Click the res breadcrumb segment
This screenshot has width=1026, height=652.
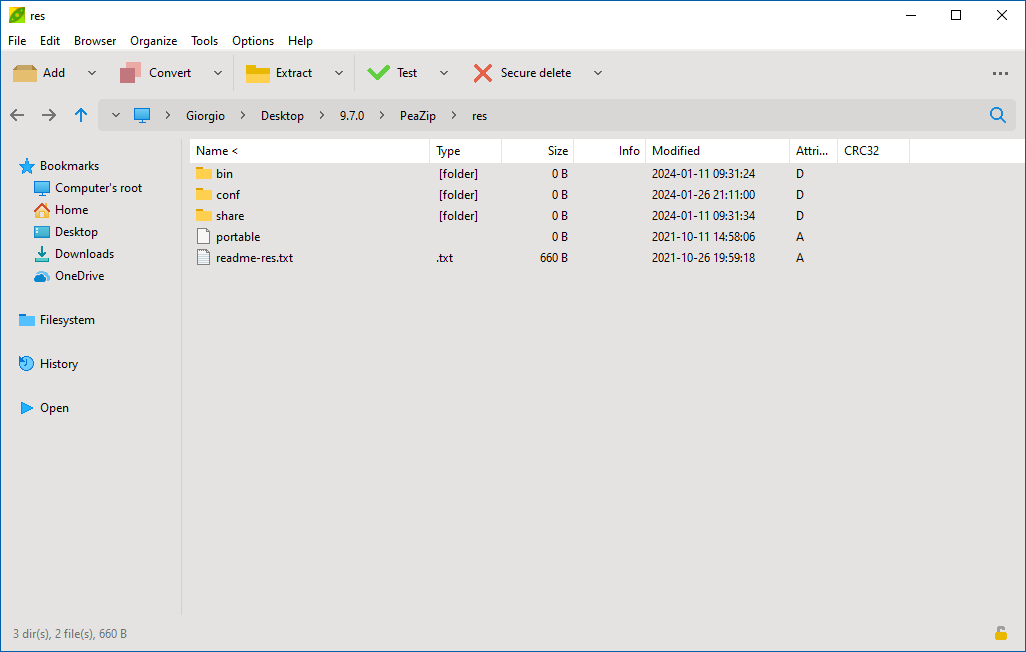point(480,116)
